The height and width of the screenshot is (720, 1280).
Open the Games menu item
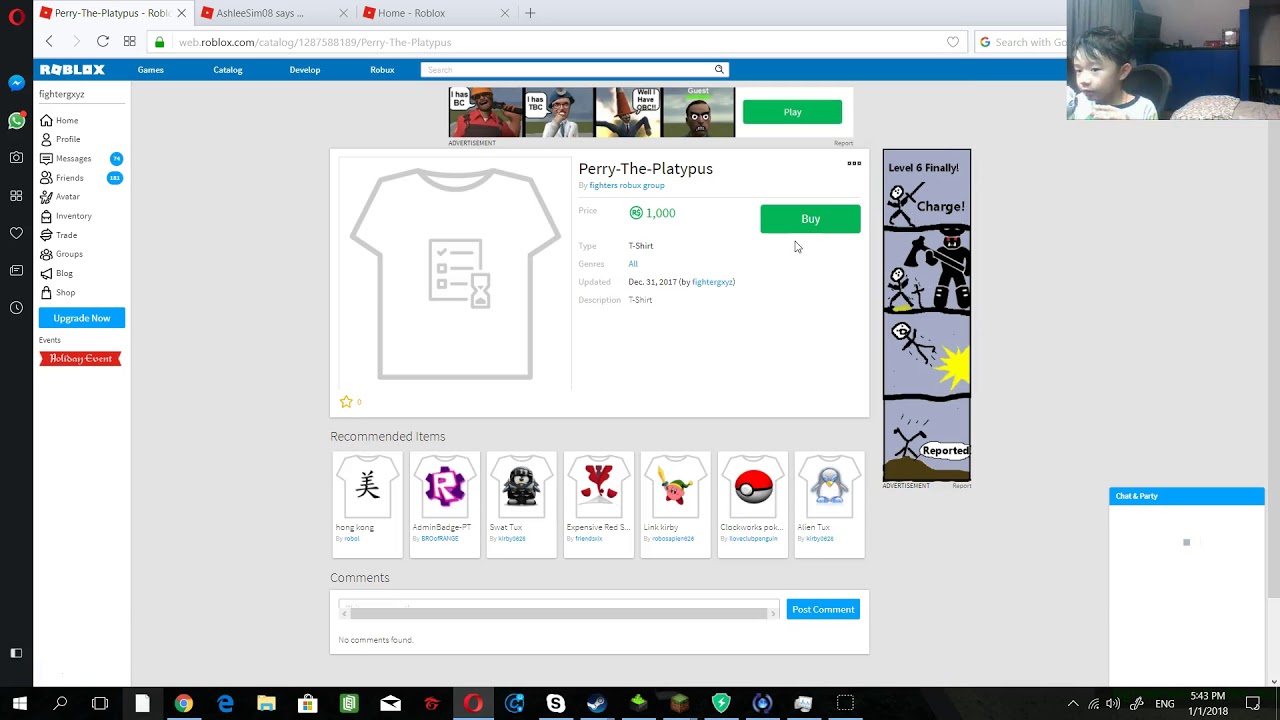tap(151, 70)
